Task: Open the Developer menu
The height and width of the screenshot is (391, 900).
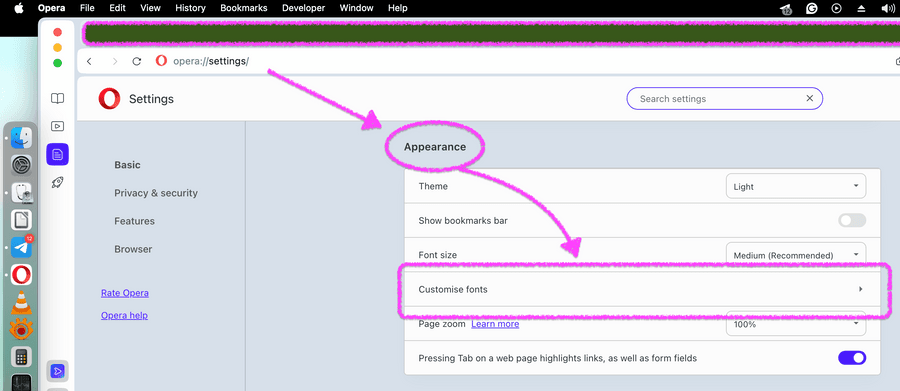Action: click(x=304, y=8)
